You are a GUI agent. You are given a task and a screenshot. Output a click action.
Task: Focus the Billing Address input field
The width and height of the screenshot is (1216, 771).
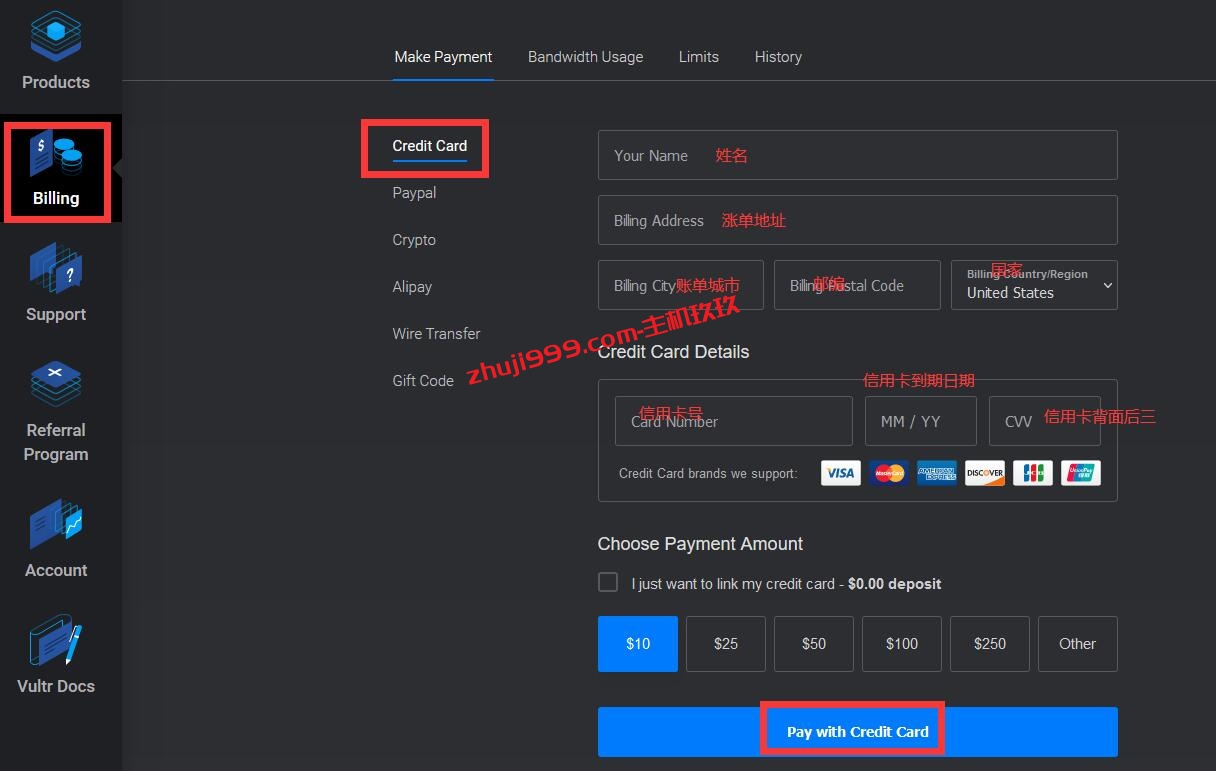[858, 220]
